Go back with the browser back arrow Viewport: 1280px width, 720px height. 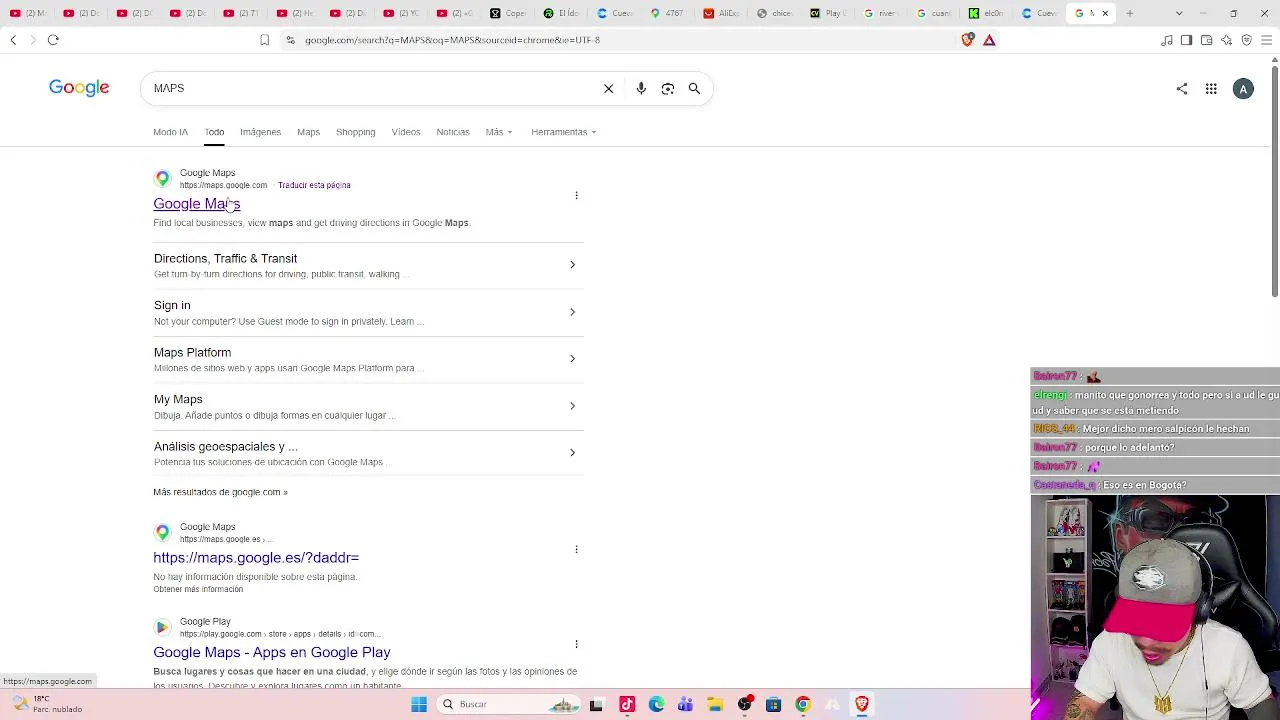pyautogui.click(x=13, y=40)
